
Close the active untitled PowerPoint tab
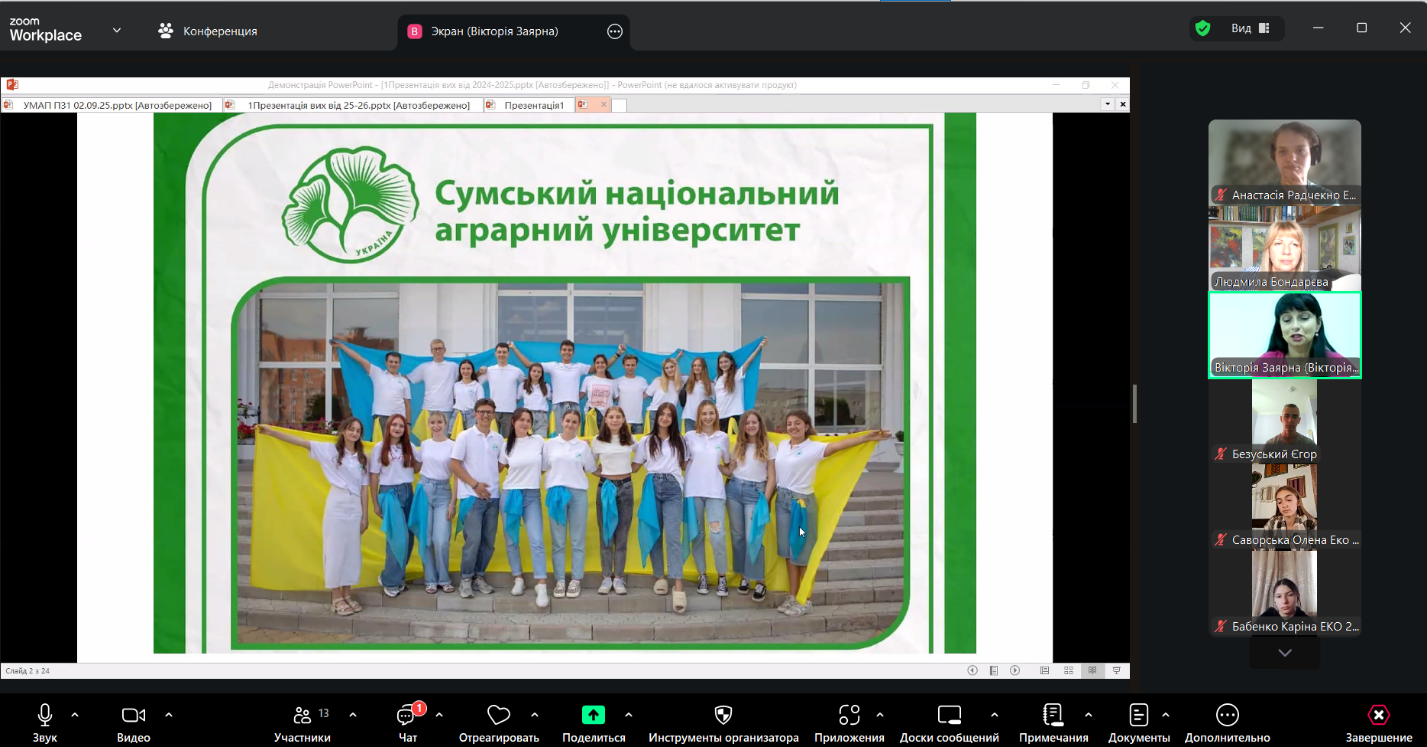604,104
